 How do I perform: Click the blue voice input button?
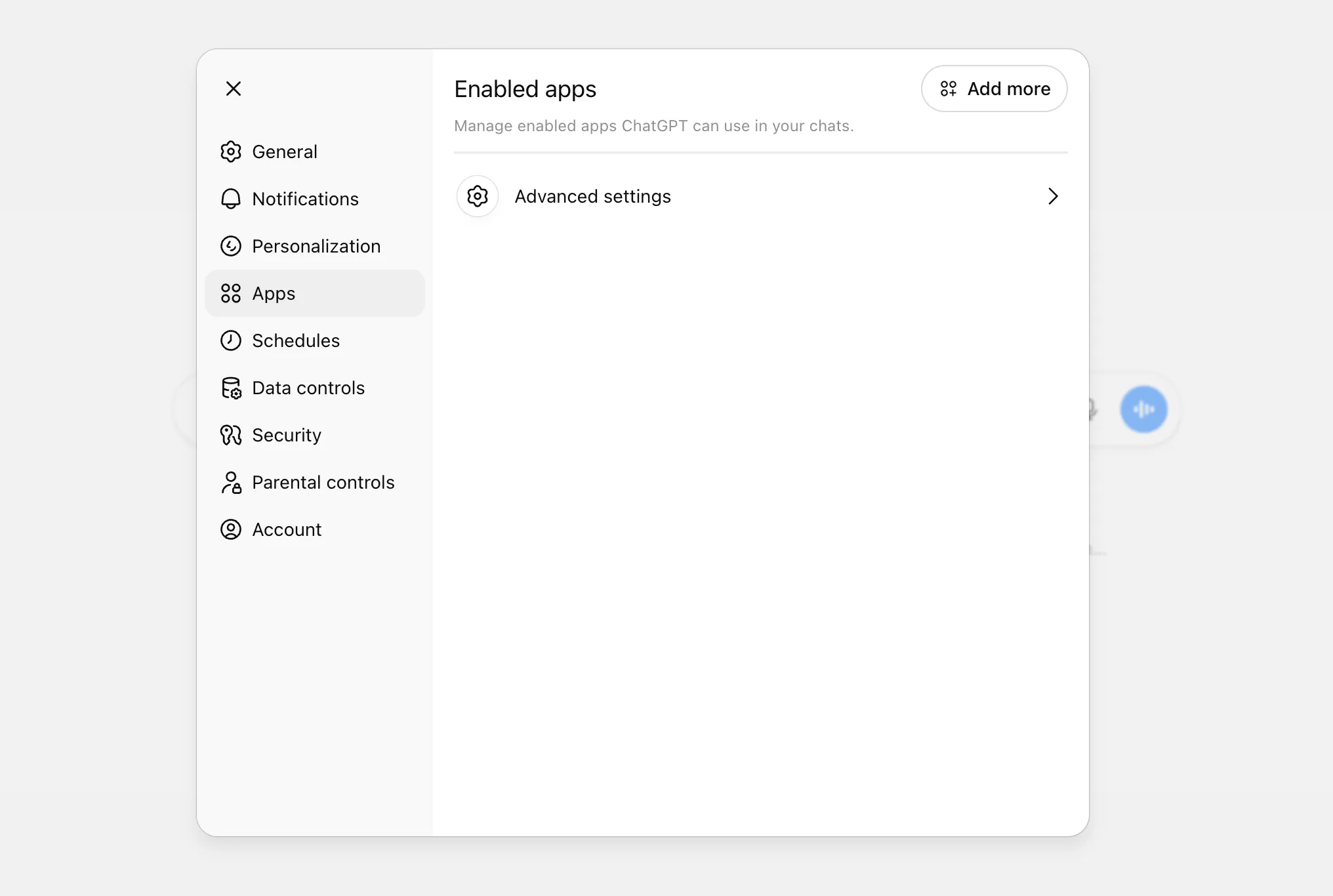pos(1143,409)
